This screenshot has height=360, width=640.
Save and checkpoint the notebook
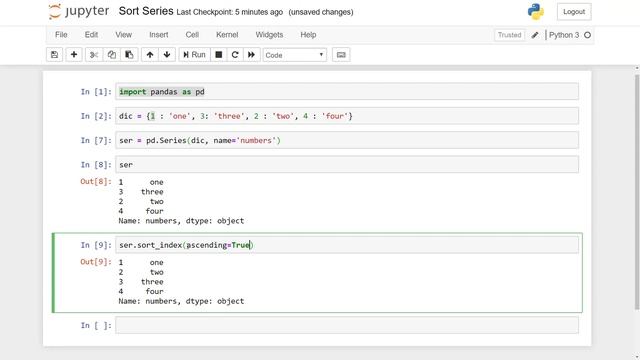point(54,55)
